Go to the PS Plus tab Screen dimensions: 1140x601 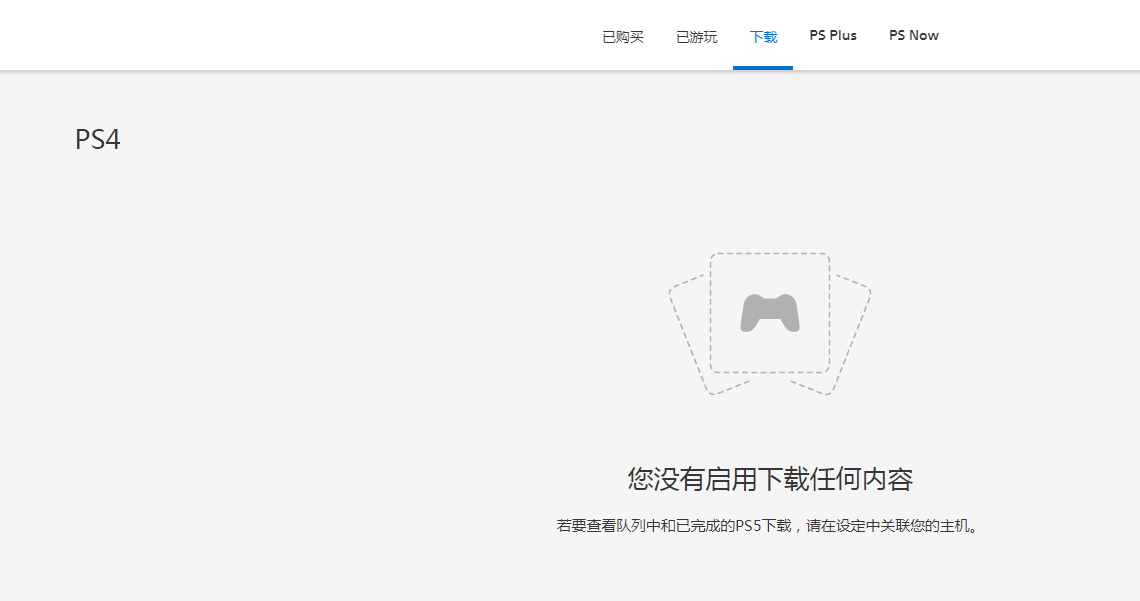pyautogui.click(x=833, y=36)
